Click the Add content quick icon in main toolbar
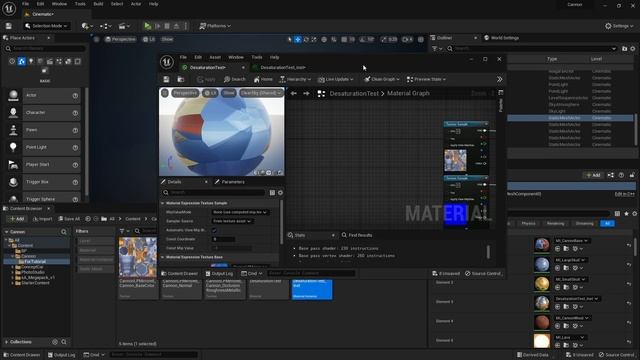 pos(86,26)
